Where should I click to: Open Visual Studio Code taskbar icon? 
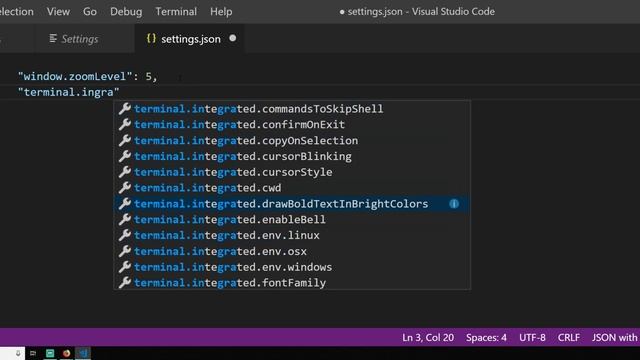tap(83, 353)
